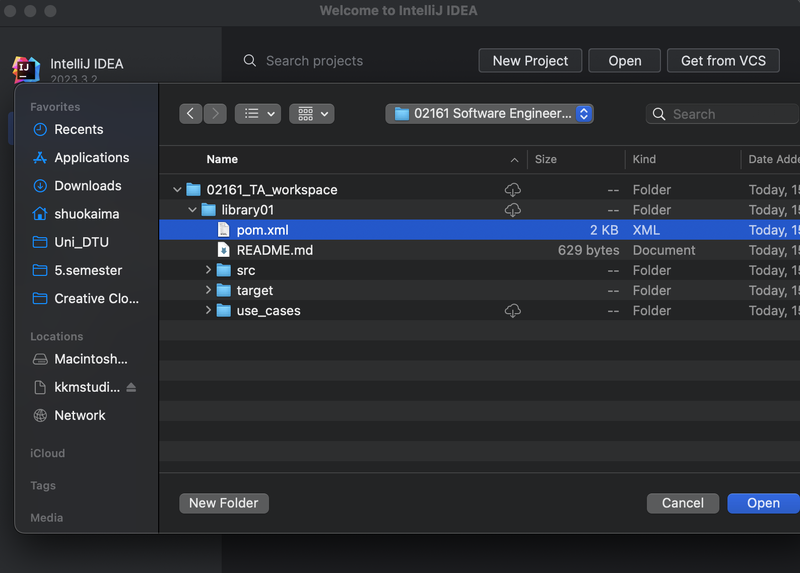The width and height of the screenshot is (800, 573).
Task: Sort by Name column header
Action: 222,159
